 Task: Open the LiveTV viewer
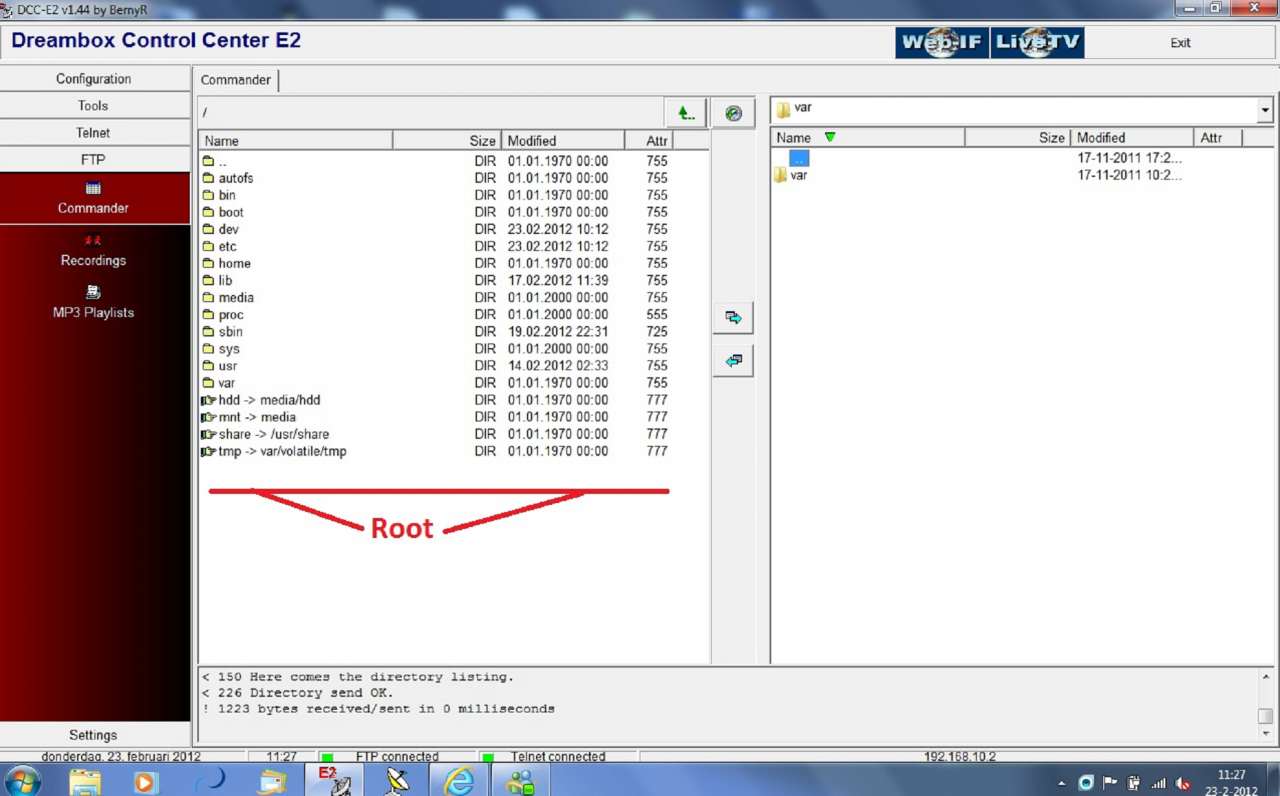coord(1037,43)
